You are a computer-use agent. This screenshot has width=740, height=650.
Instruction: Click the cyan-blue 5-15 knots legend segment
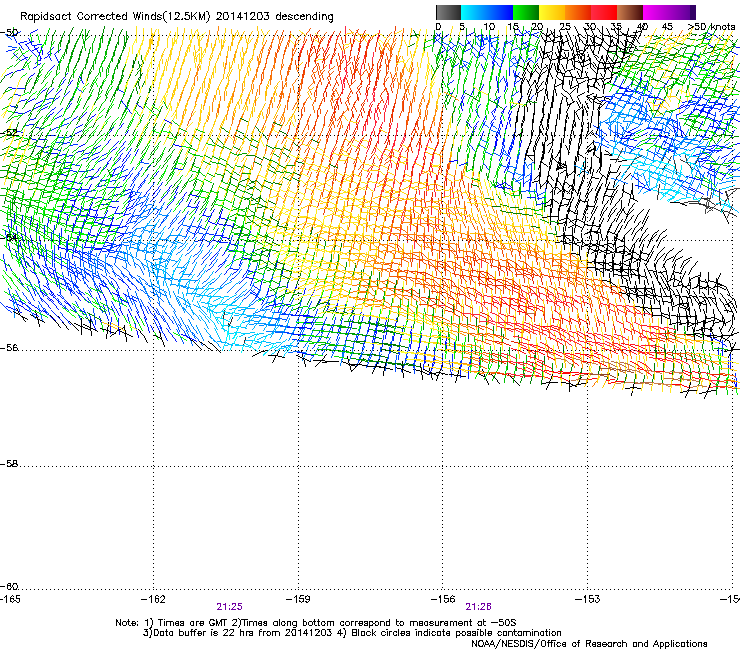(487, 12)
